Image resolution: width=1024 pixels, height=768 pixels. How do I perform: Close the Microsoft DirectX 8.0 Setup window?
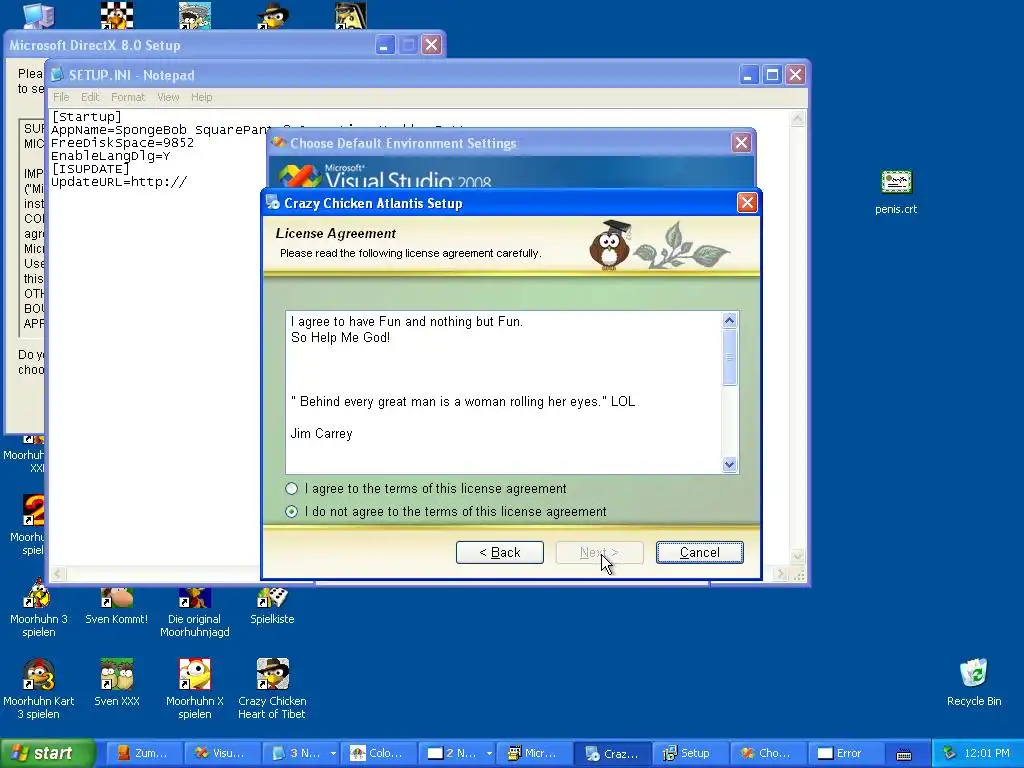[x=431, y=45]
